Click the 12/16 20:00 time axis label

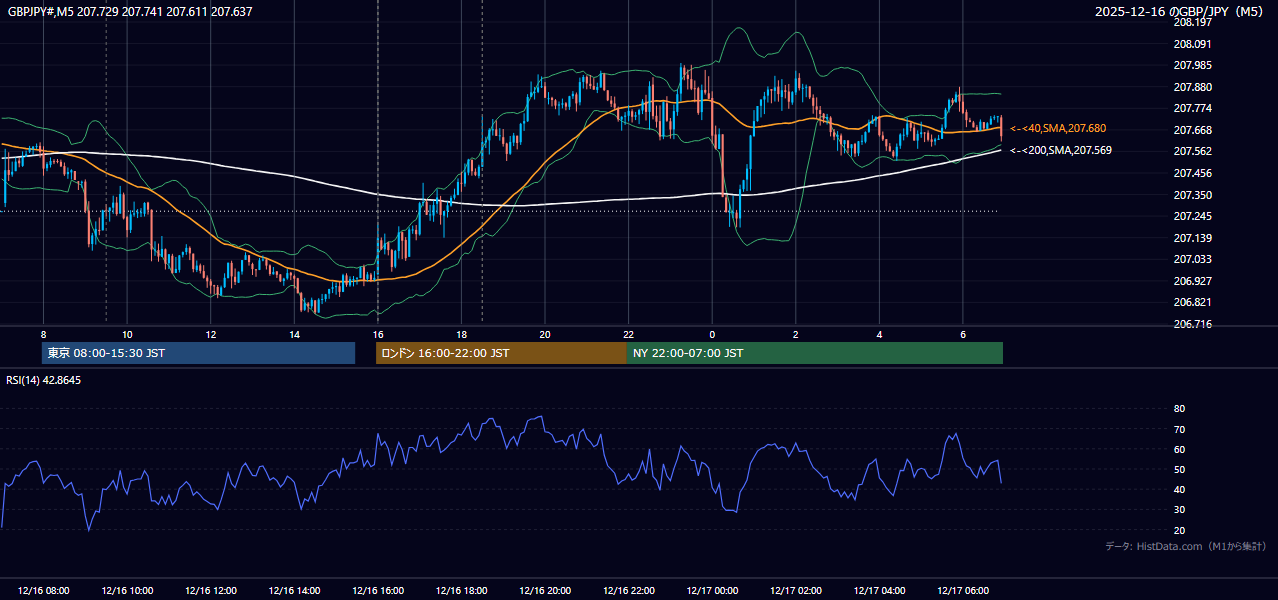coord(545,591)
